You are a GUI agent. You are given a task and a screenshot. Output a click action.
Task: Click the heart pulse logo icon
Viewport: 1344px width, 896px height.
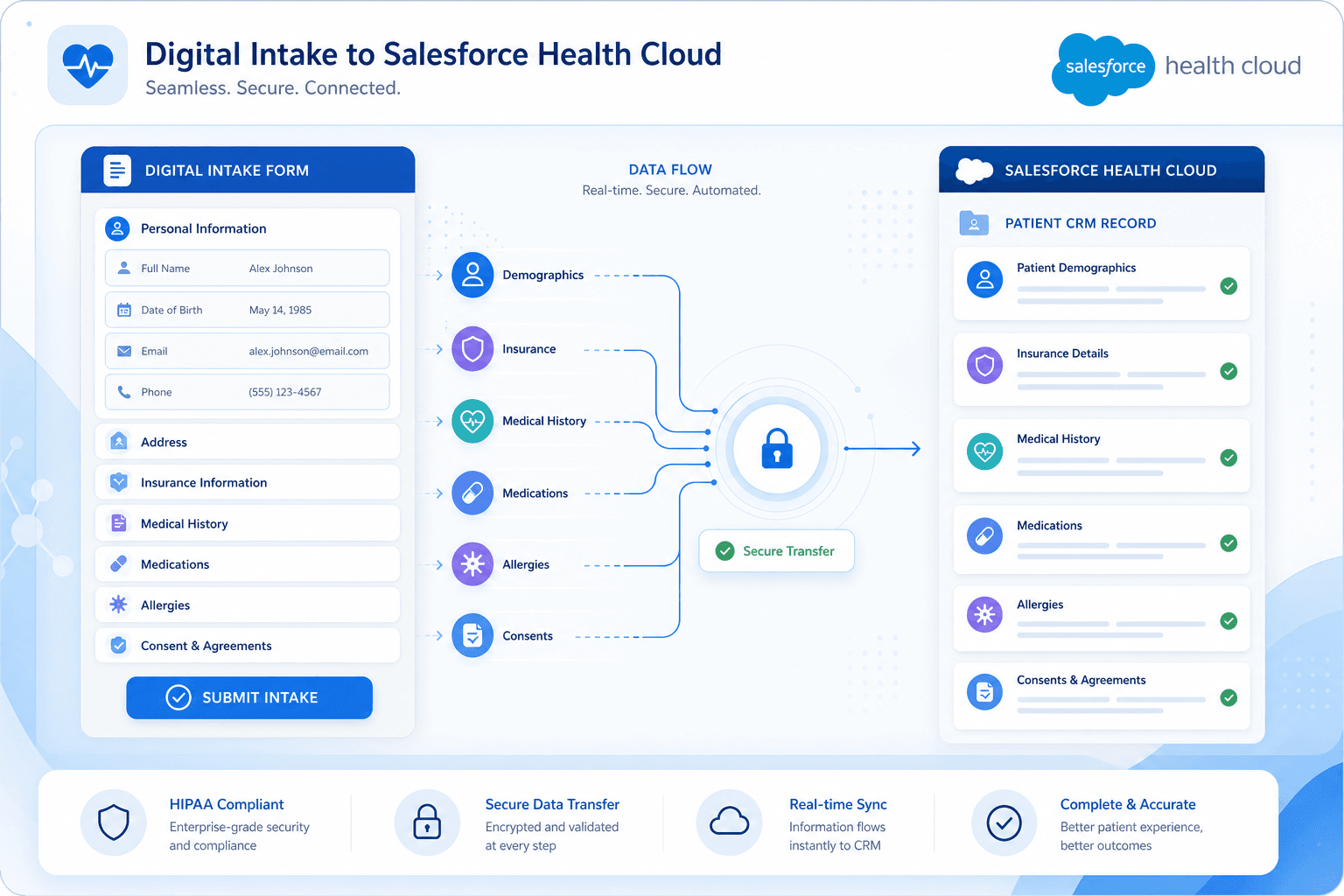click(x=87, y=65)
